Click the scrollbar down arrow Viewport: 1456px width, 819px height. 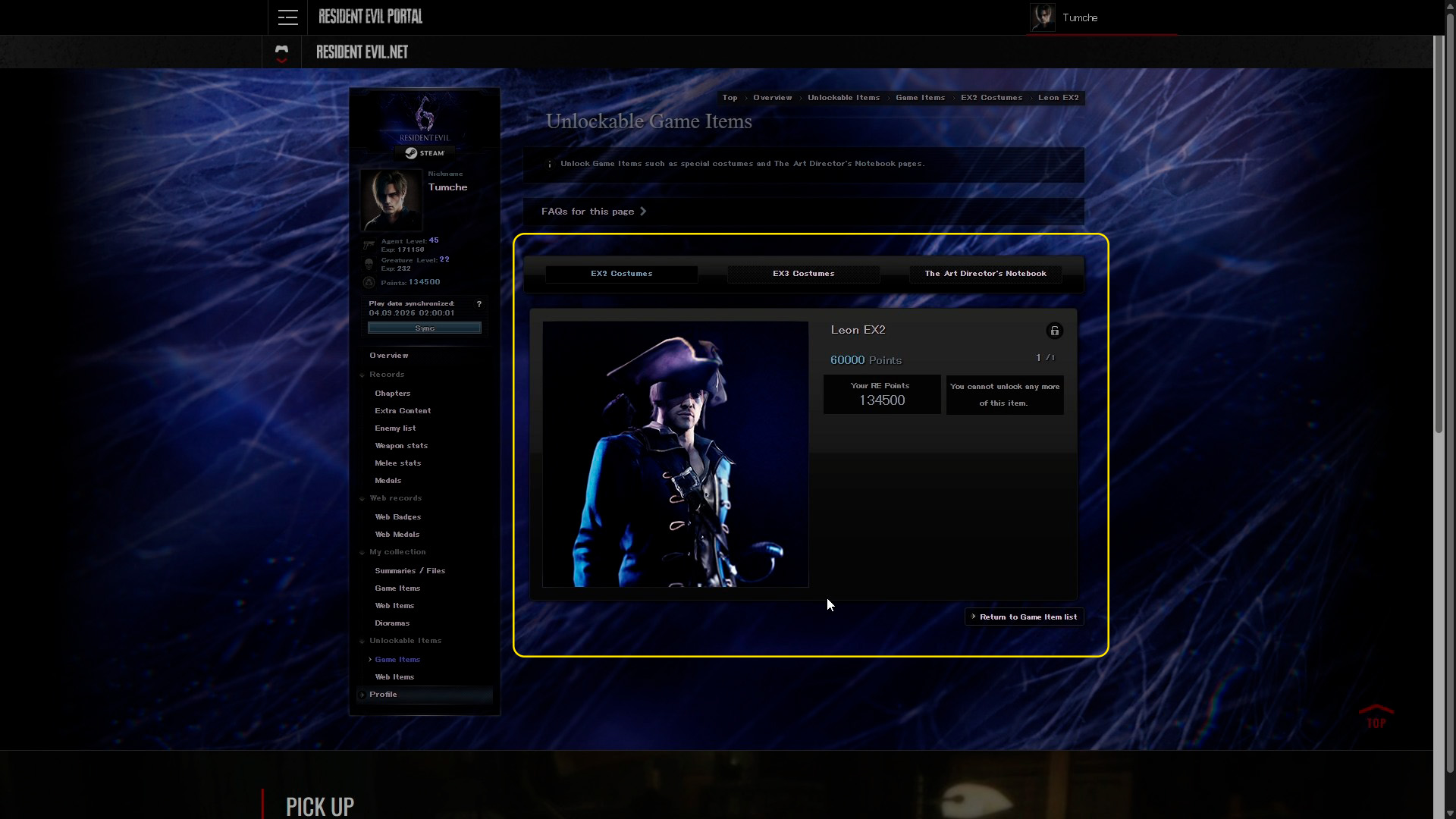[1451, 813]
